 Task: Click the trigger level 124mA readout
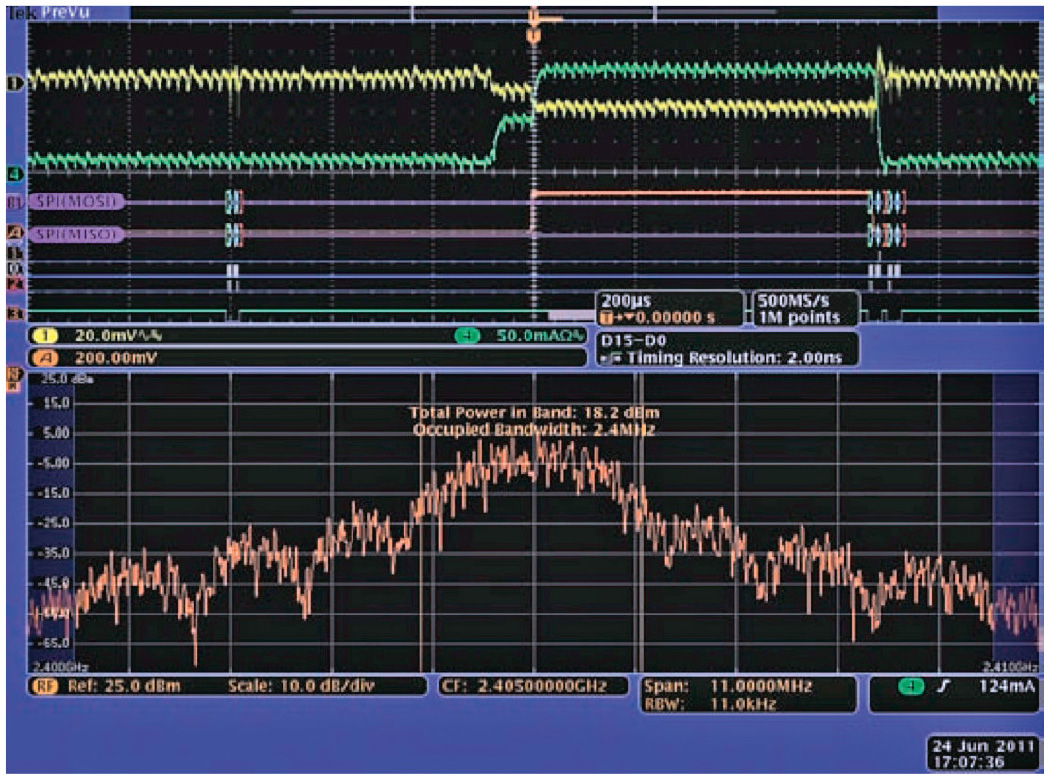pos(953,686)
